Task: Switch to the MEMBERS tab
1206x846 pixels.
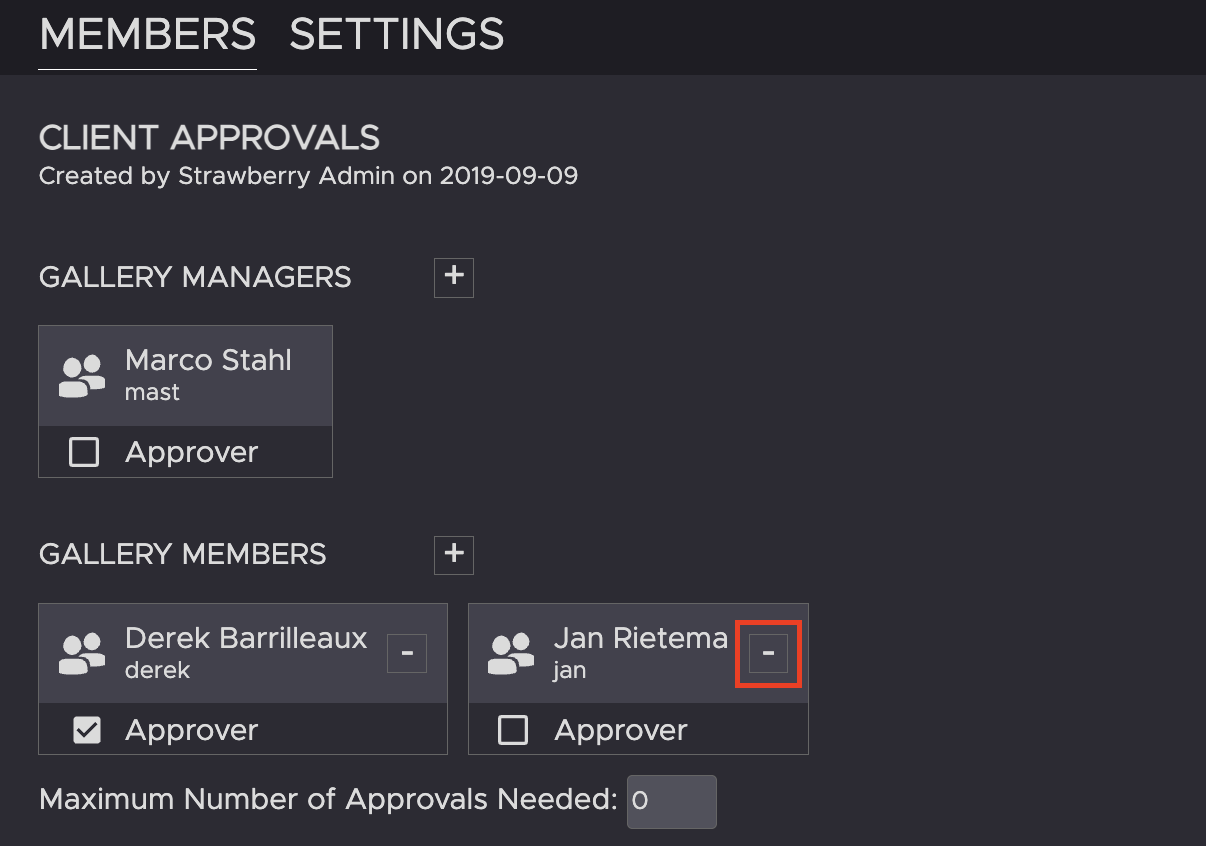Action: pyautogui.click(x=147, y=35)
